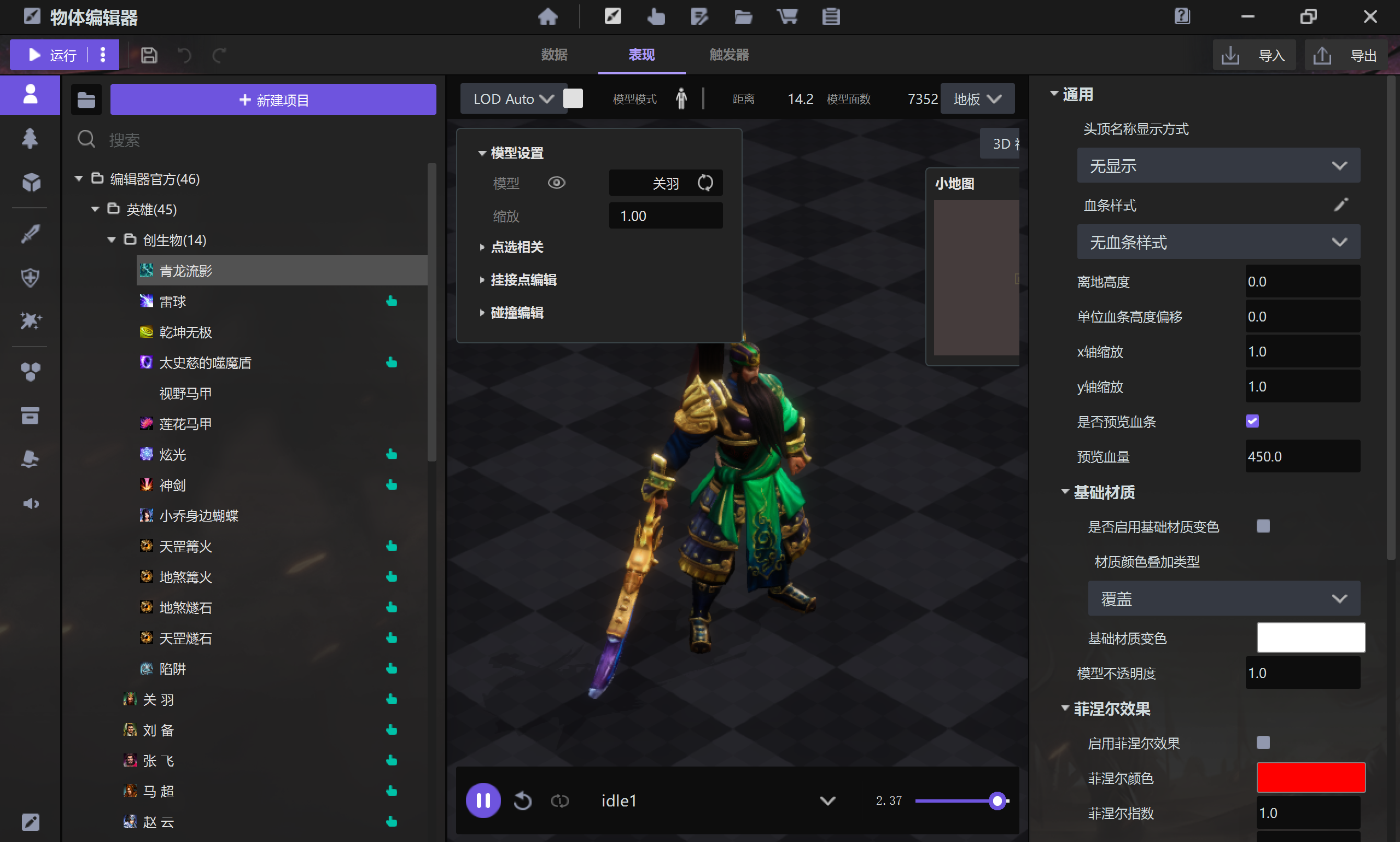This screenshot has width=1400, height=842.
Task: Select the burst effect sidebar category
Action: pos(30,320)
